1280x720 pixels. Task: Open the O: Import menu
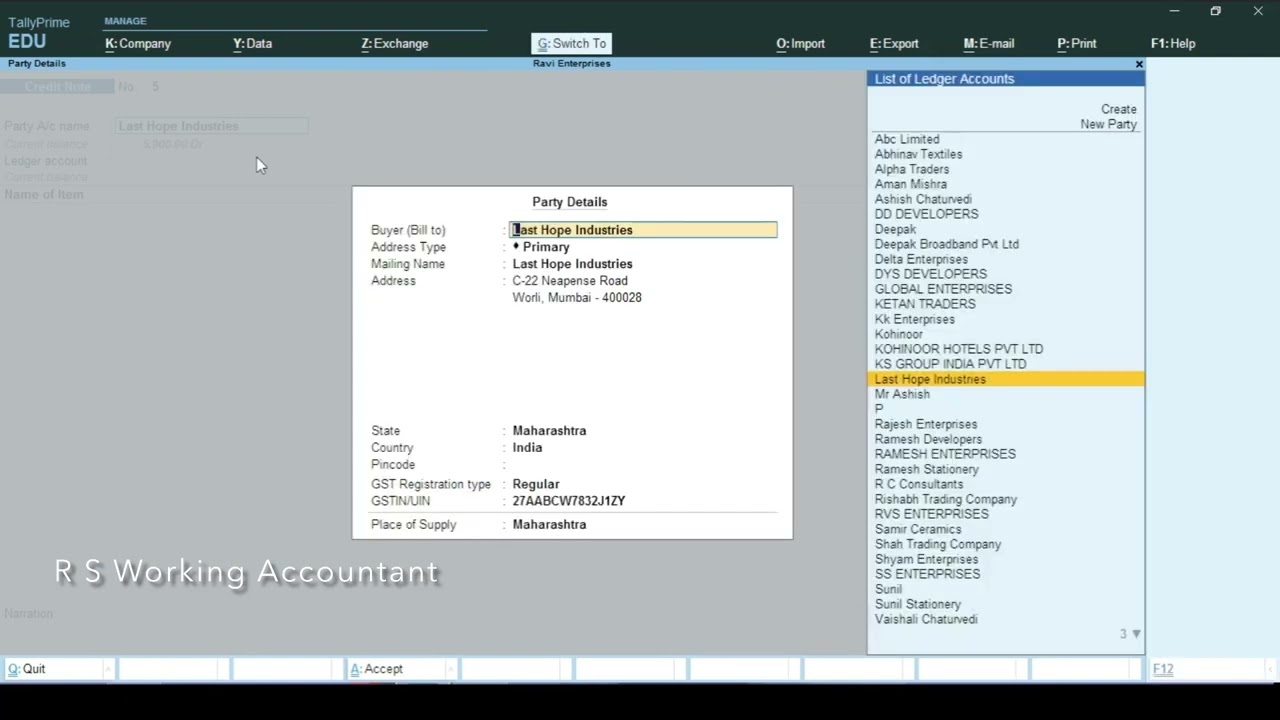pos(800,43)
